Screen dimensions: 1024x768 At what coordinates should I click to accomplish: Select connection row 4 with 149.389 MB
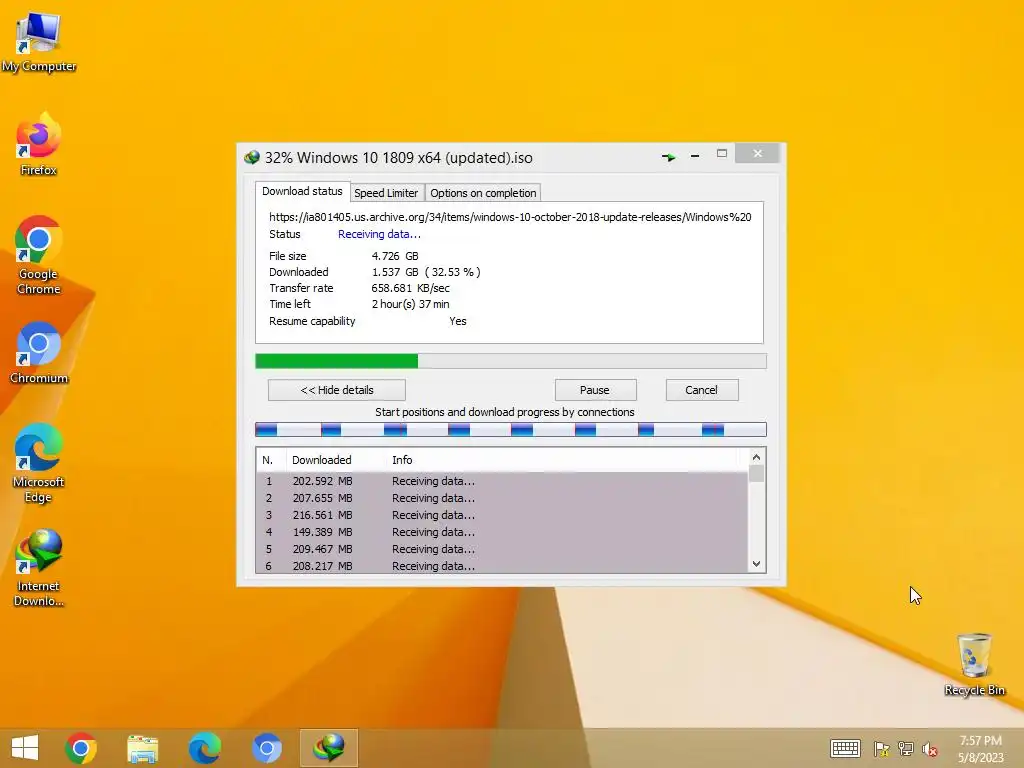point(502,532)
